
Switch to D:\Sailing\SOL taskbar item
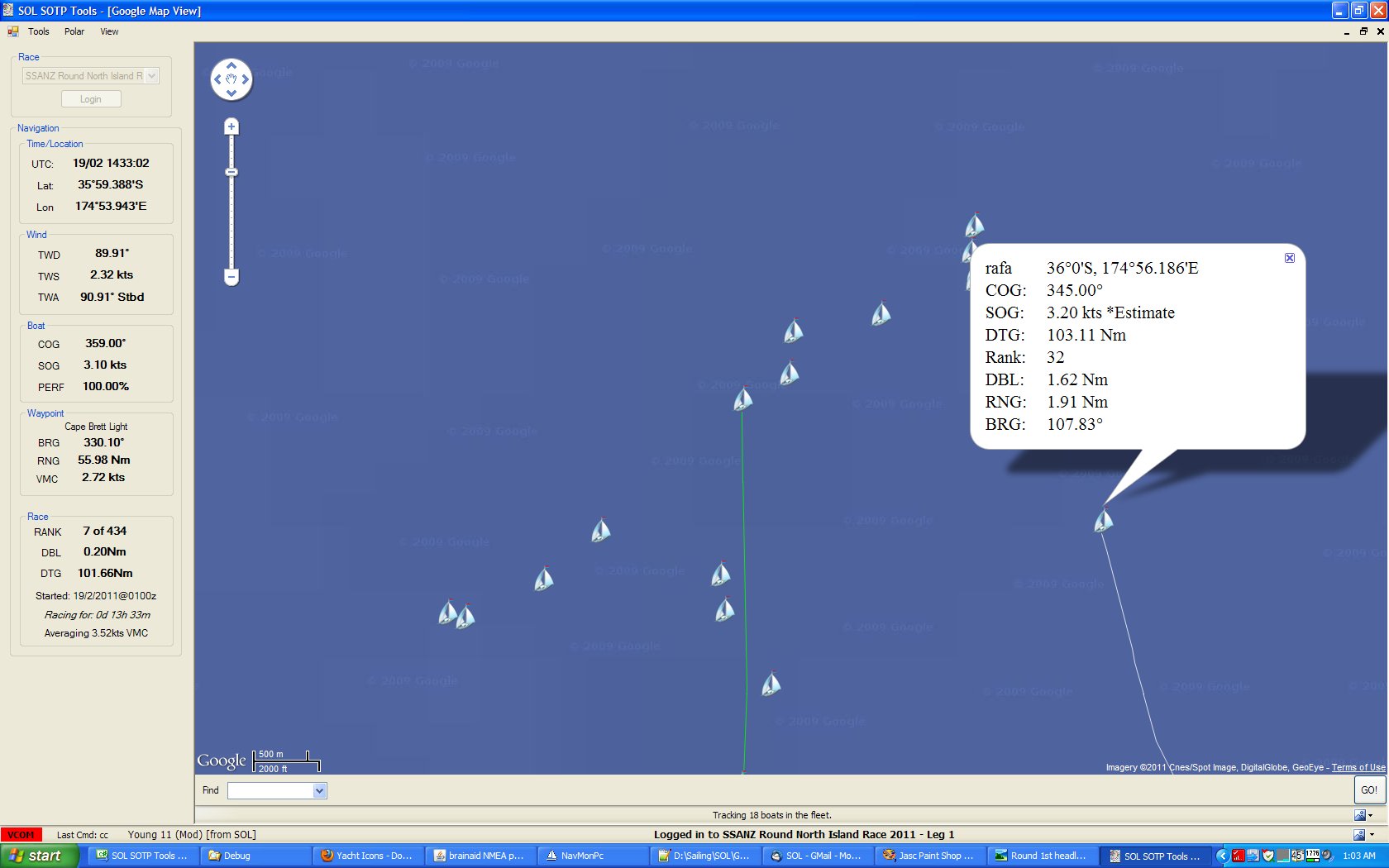click(x=705, y=856)
